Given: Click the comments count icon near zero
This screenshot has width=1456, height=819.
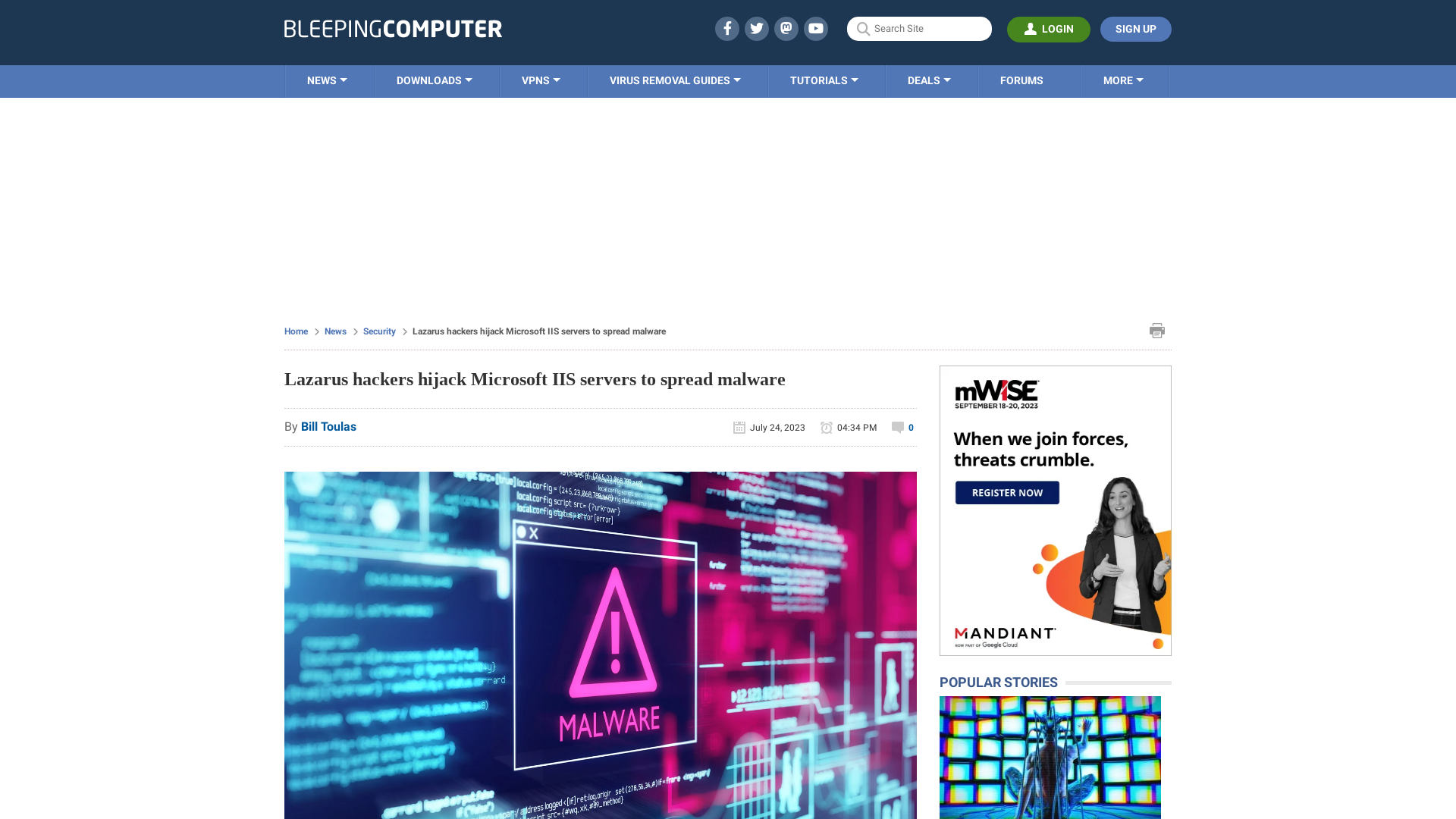Looking at the screenshot, I should tap(897, 427).
